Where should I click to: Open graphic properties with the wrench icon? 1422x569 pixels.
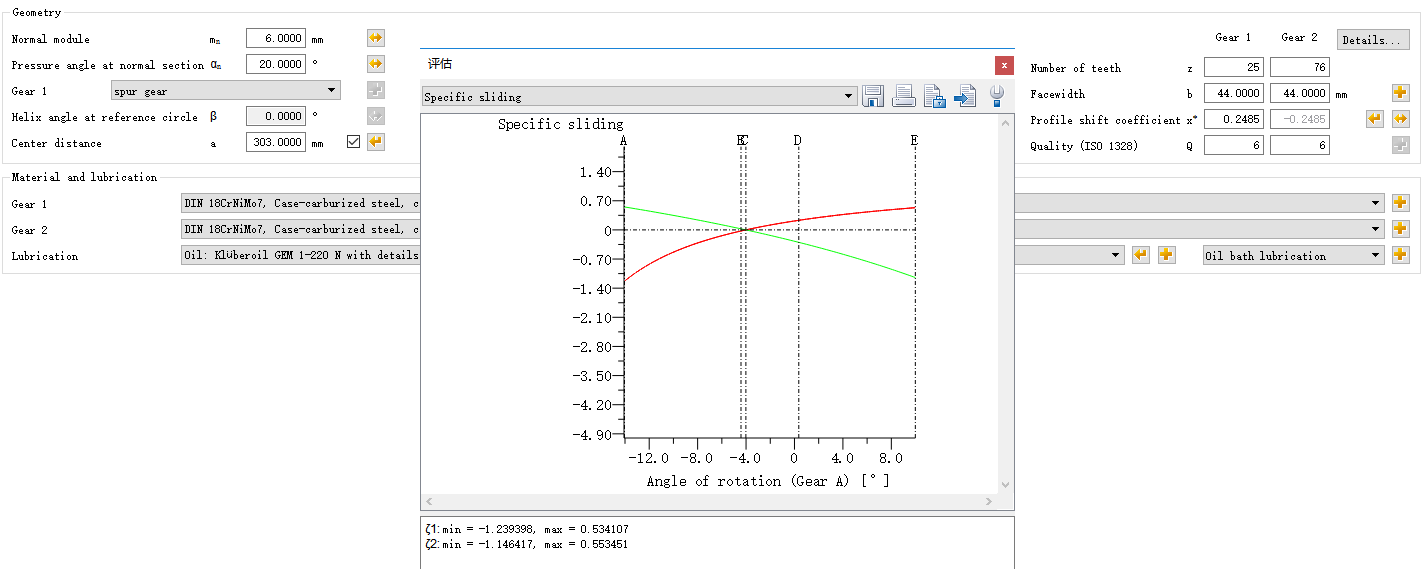996,96
